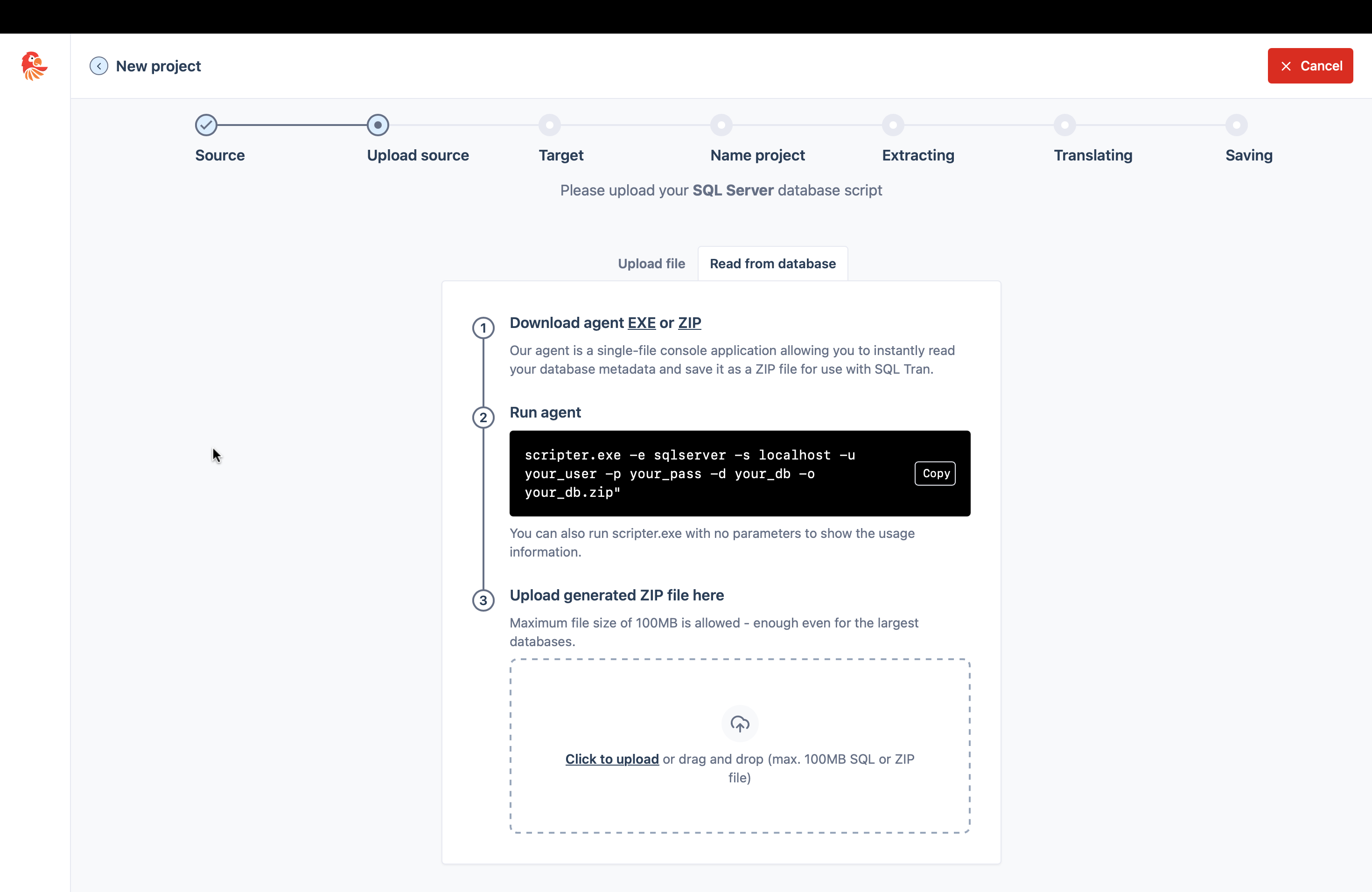Image resolution: width=1372 pixels, height=892 pixels.
Task: Download the agent EXE link
Action: pyautogui.click(x=641, y=323)
